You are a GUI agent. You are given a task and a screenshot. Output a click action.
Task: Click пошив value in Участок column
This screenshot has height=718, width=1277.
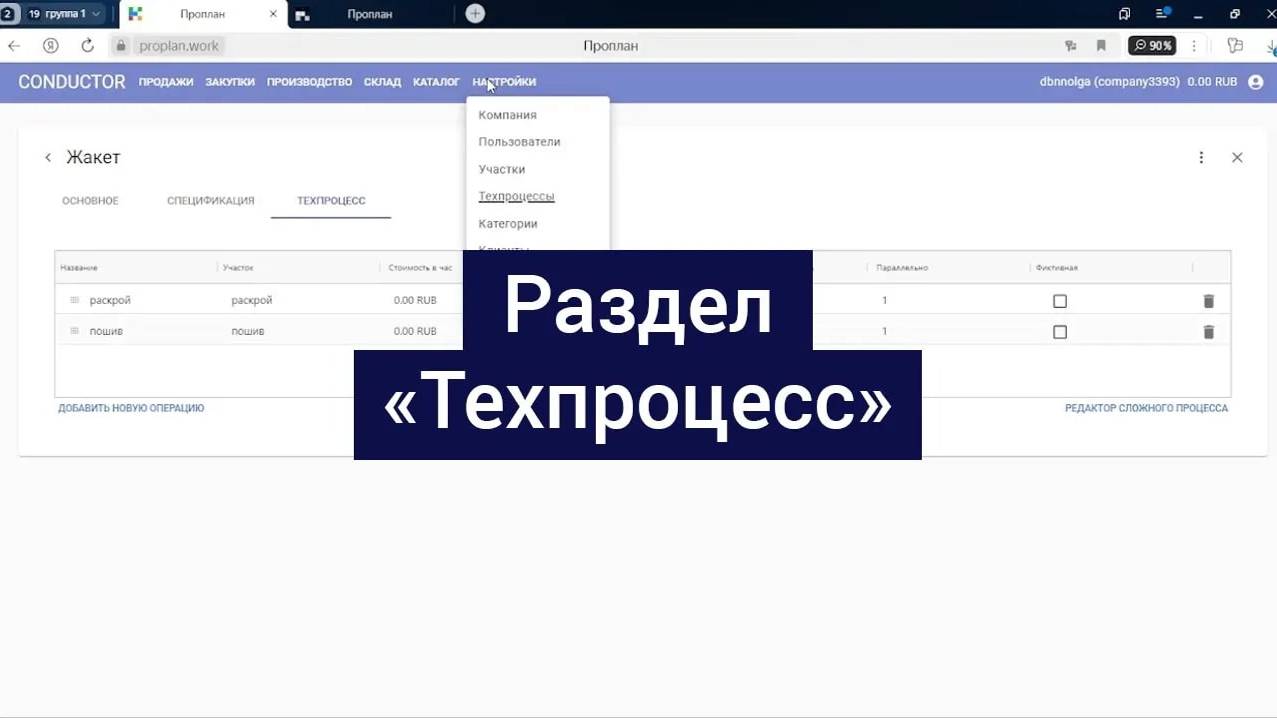tap(248, 331)
